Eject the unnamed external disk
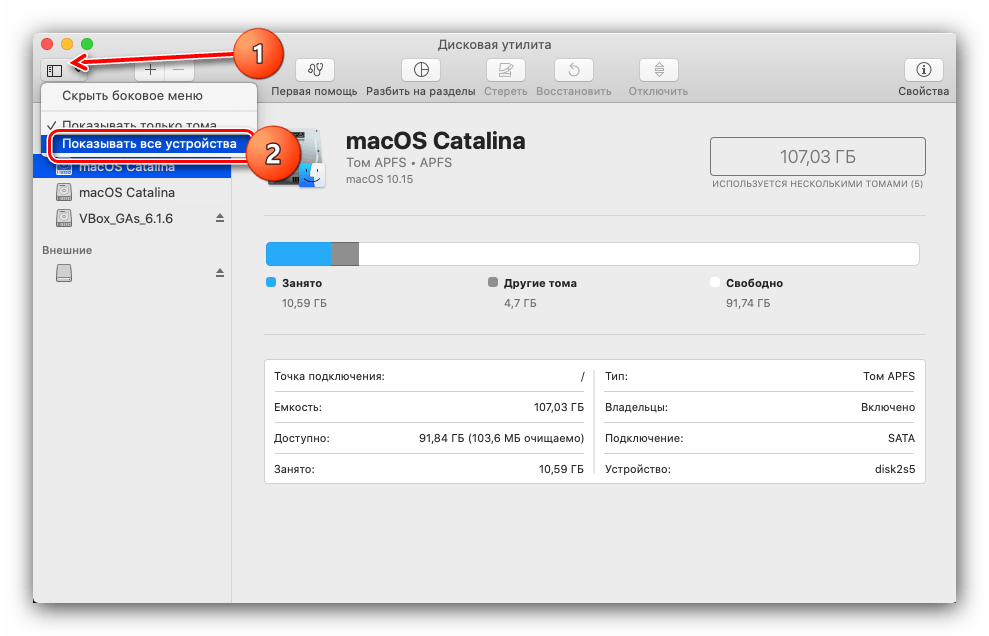This screenshot has width=989, height=636. pos(219,273)
